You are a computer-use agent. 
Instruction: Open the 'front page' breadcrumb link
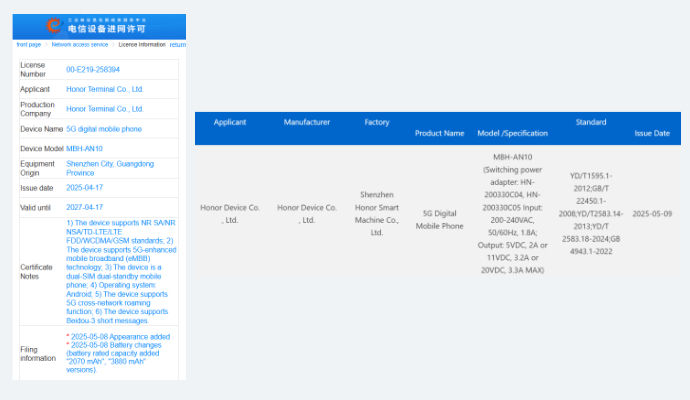[29, 44]
